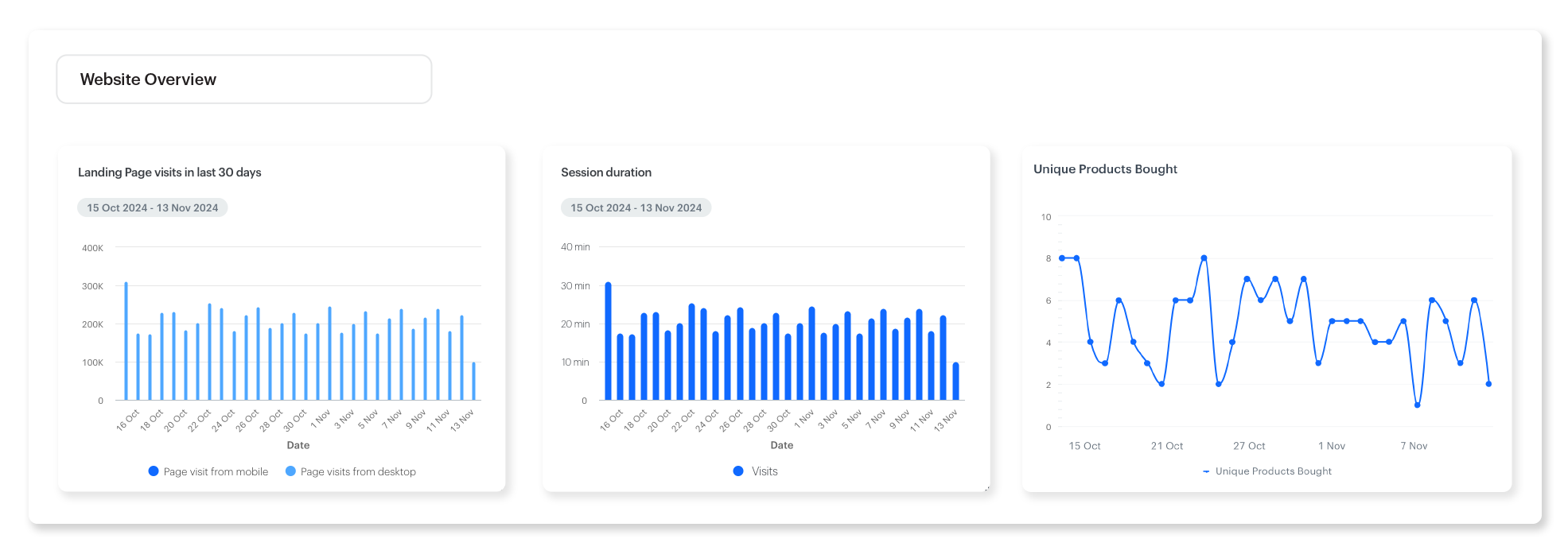Click the Unique Products Bought heading
This screenshot has height=558, width=1568.
tap(1105, 169)
